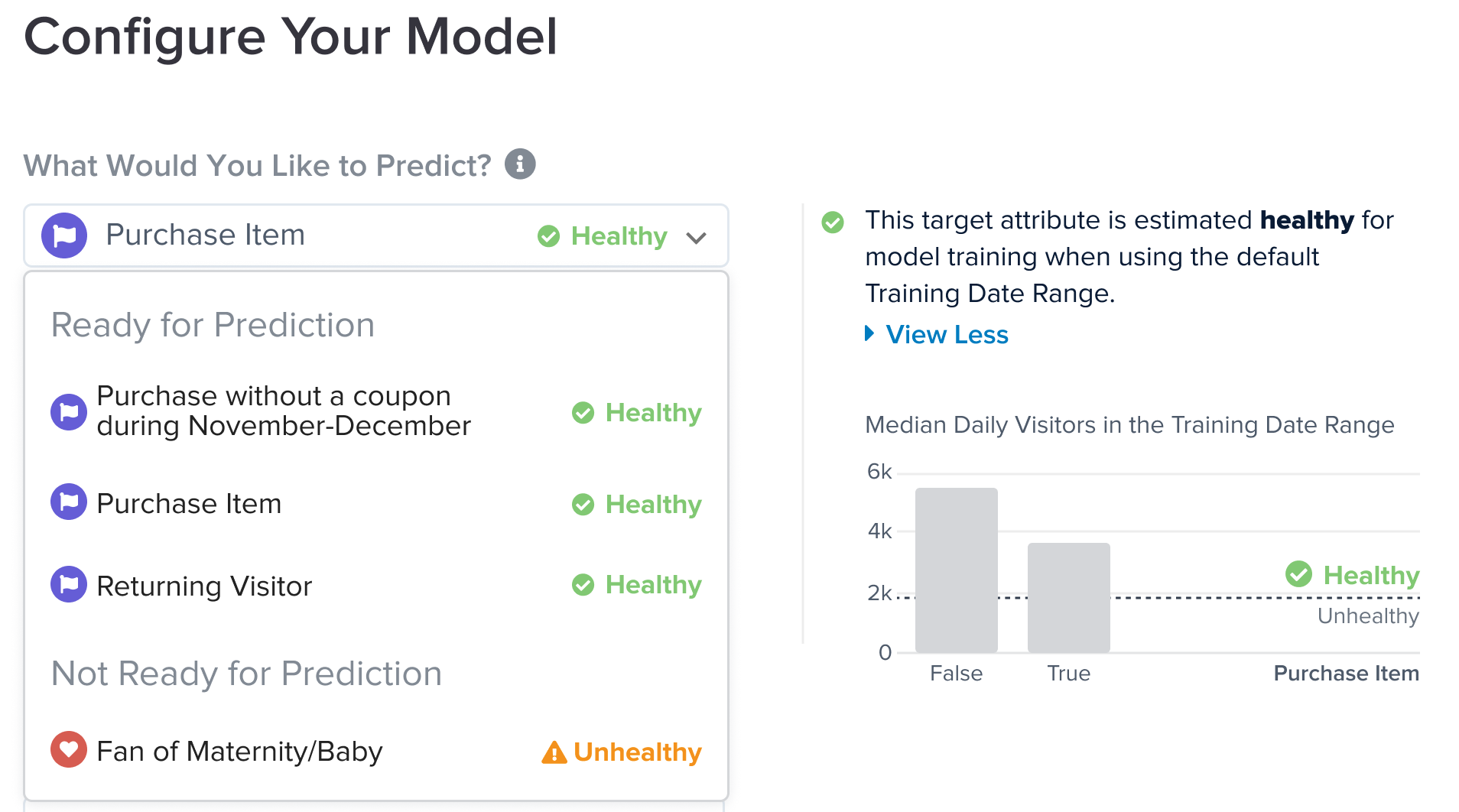This screenshot has height=812, width=1459.
Task: Click the View Less link
Action: (x=947, y=335)
